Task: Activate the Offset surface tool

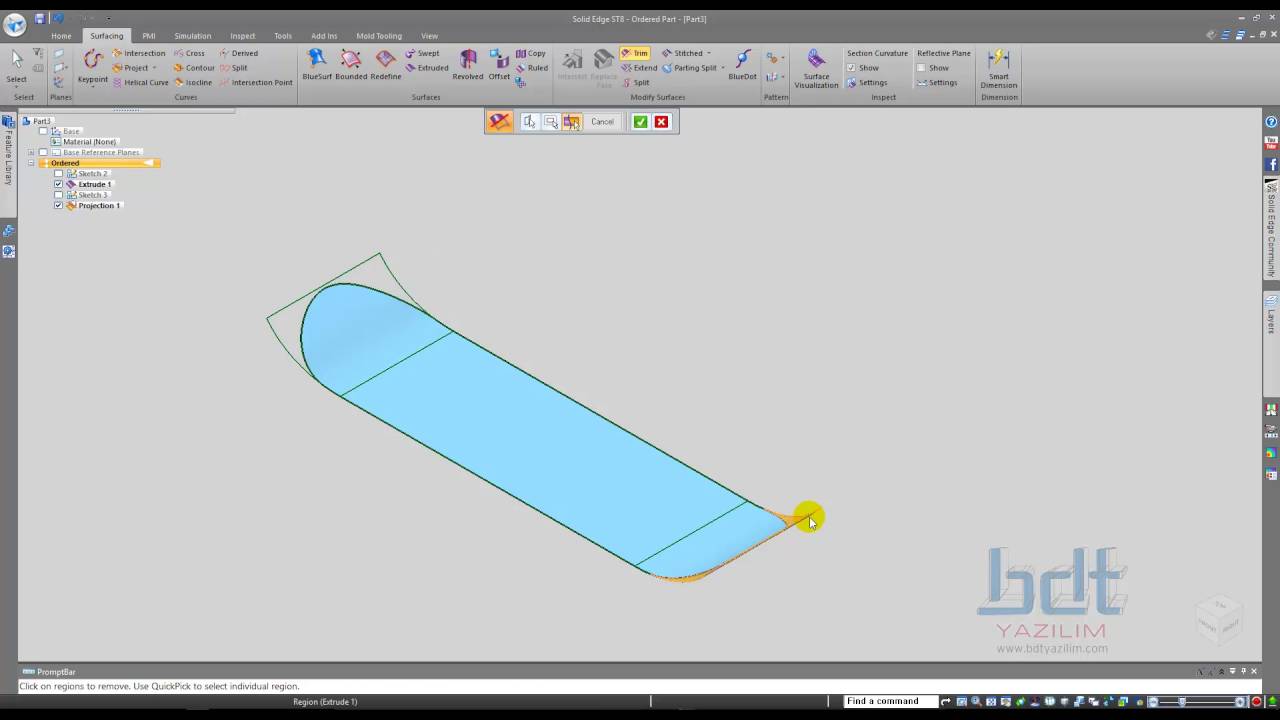Action: pyautogui.click(x=499, y=65)
